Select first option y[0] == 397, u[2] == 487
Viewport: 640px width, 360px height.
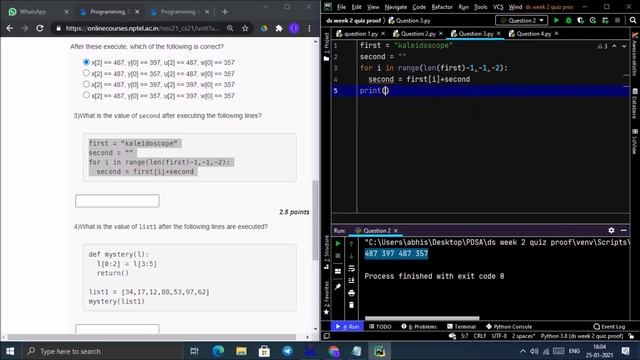coord(86,62)
